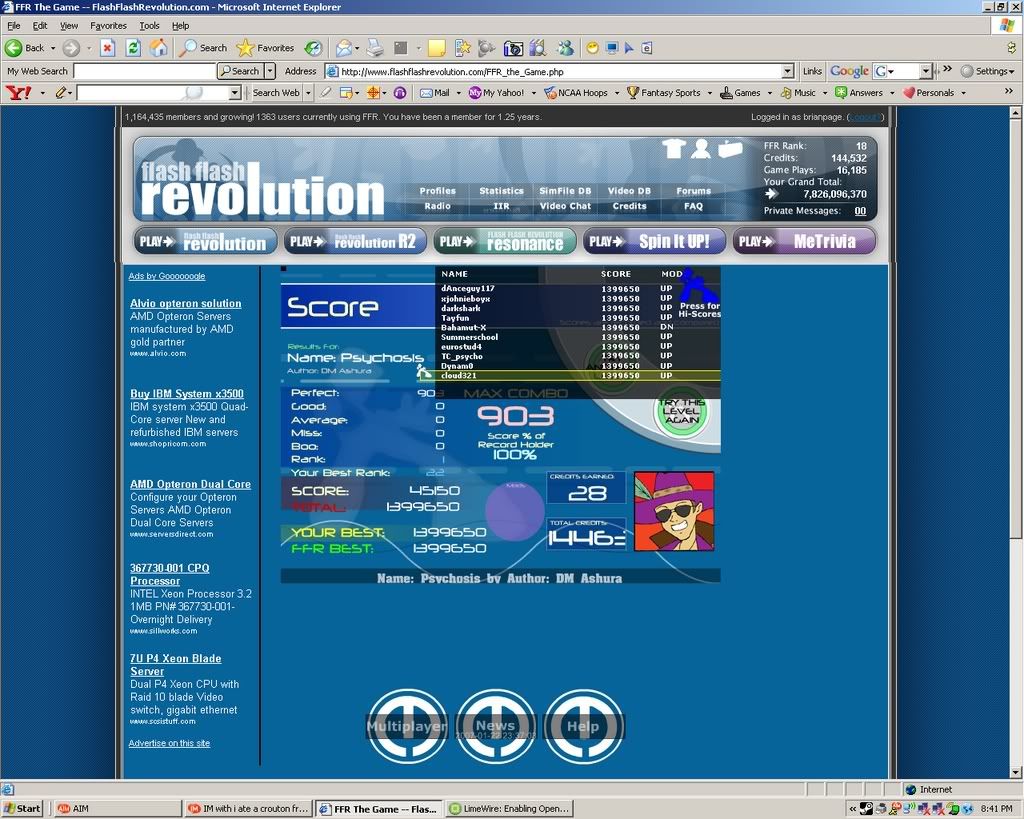Open the Alvio opteron solution ad link
1024x819 pixels.
(x=185, y=303)
